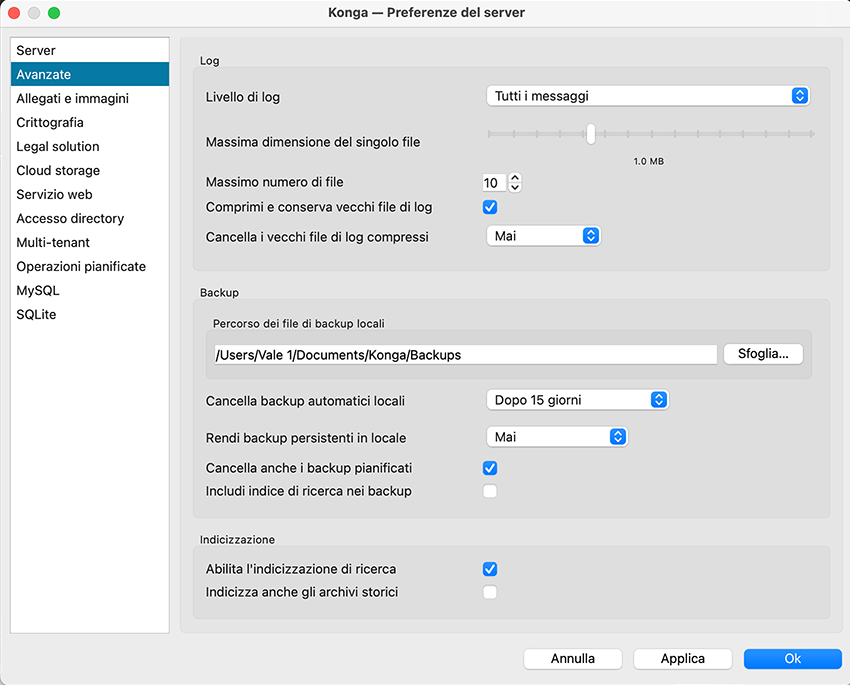Open the Livello di log dropdown
The height and width of the screenshot is (685, 850).
click(x=647, y=96)
